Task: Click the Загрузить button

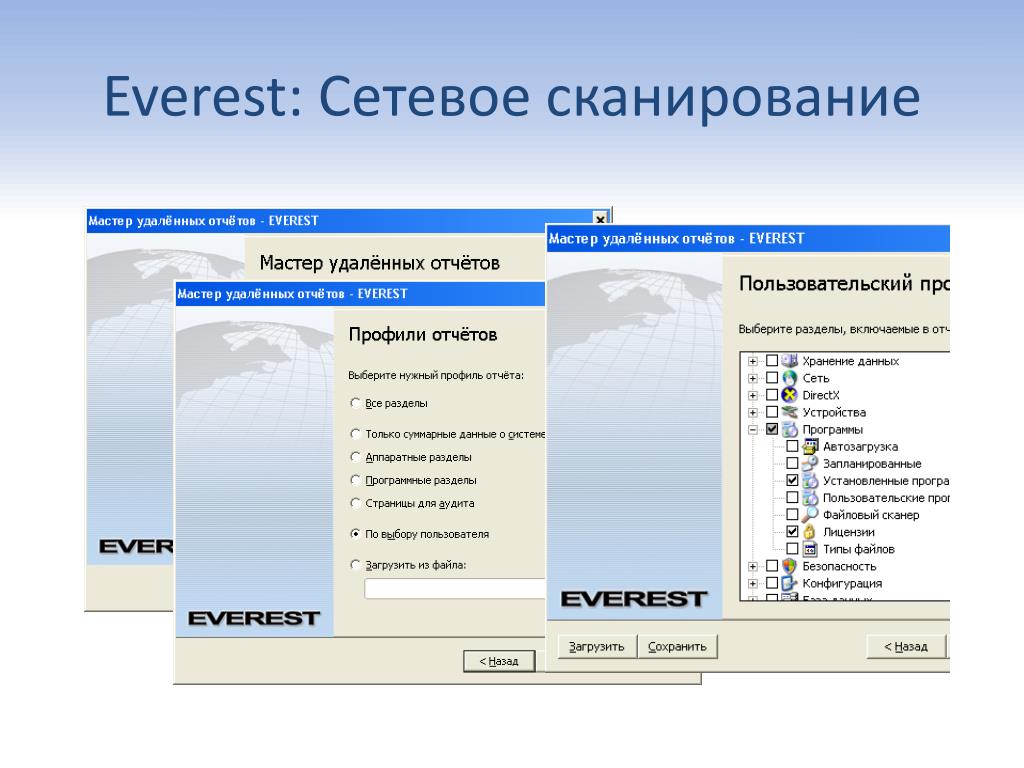Action: click(596, 647)
